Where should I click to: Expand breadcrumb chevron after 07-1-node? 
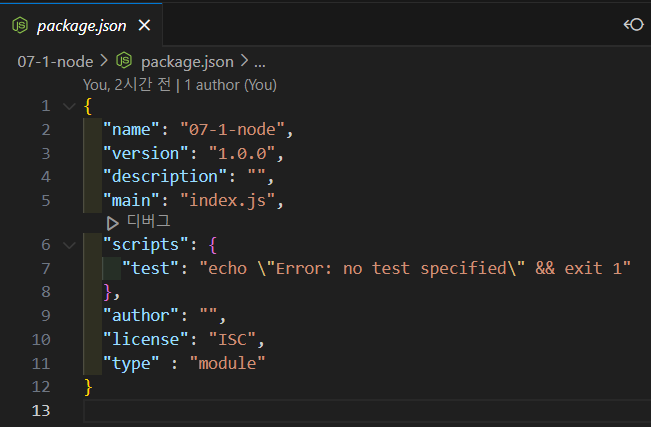(104, 61)
